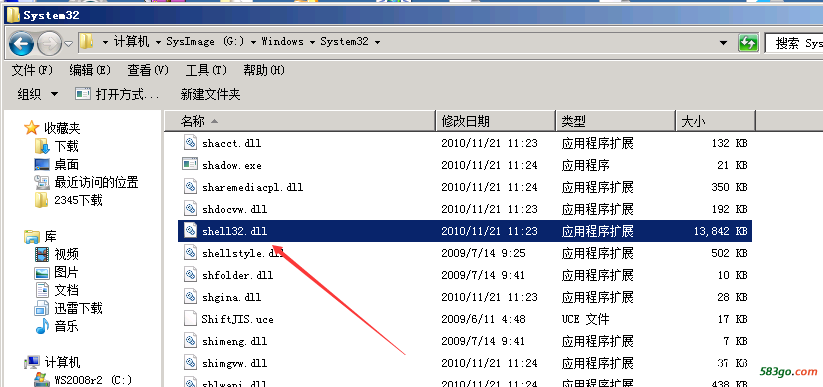Select 迅雷下载 library
The image size is (823, 387).
(x=78, y=308)
